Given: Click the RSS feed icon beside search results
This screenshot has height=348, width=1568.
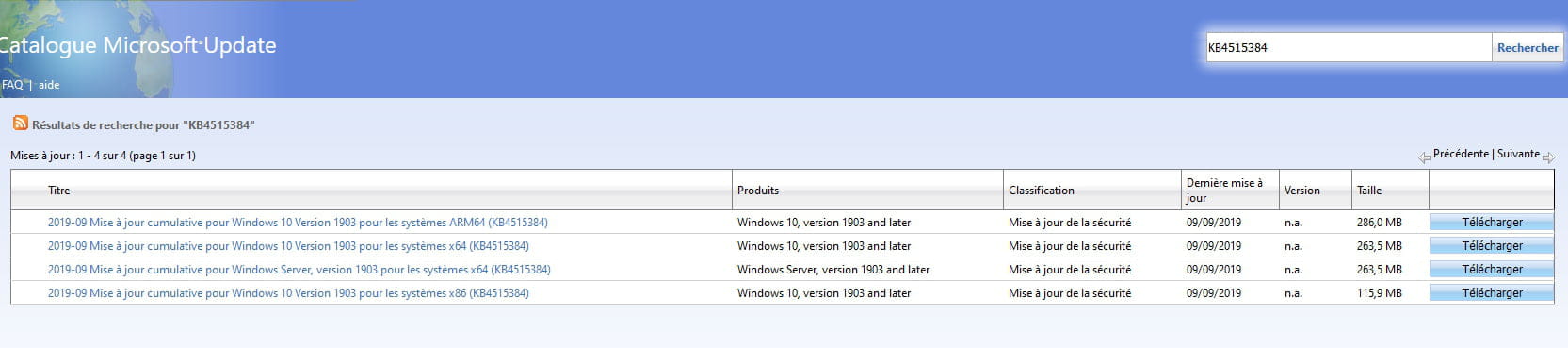Looking at the screenshot, I should click(20, 124).
